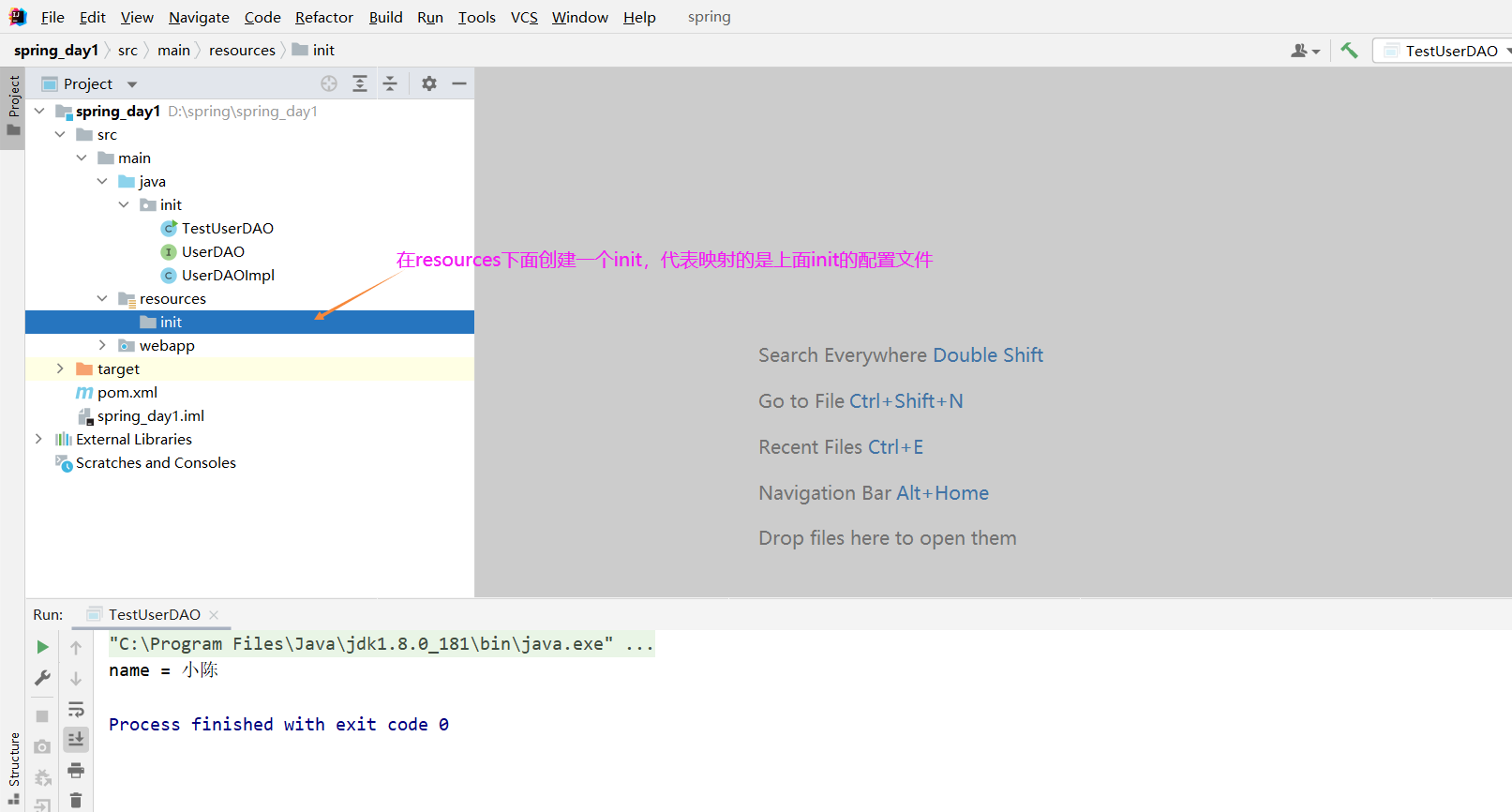Screen dimensions: 1512x812
Task: Click the Expand All icon in Project panel
Action: pos(359,83)
